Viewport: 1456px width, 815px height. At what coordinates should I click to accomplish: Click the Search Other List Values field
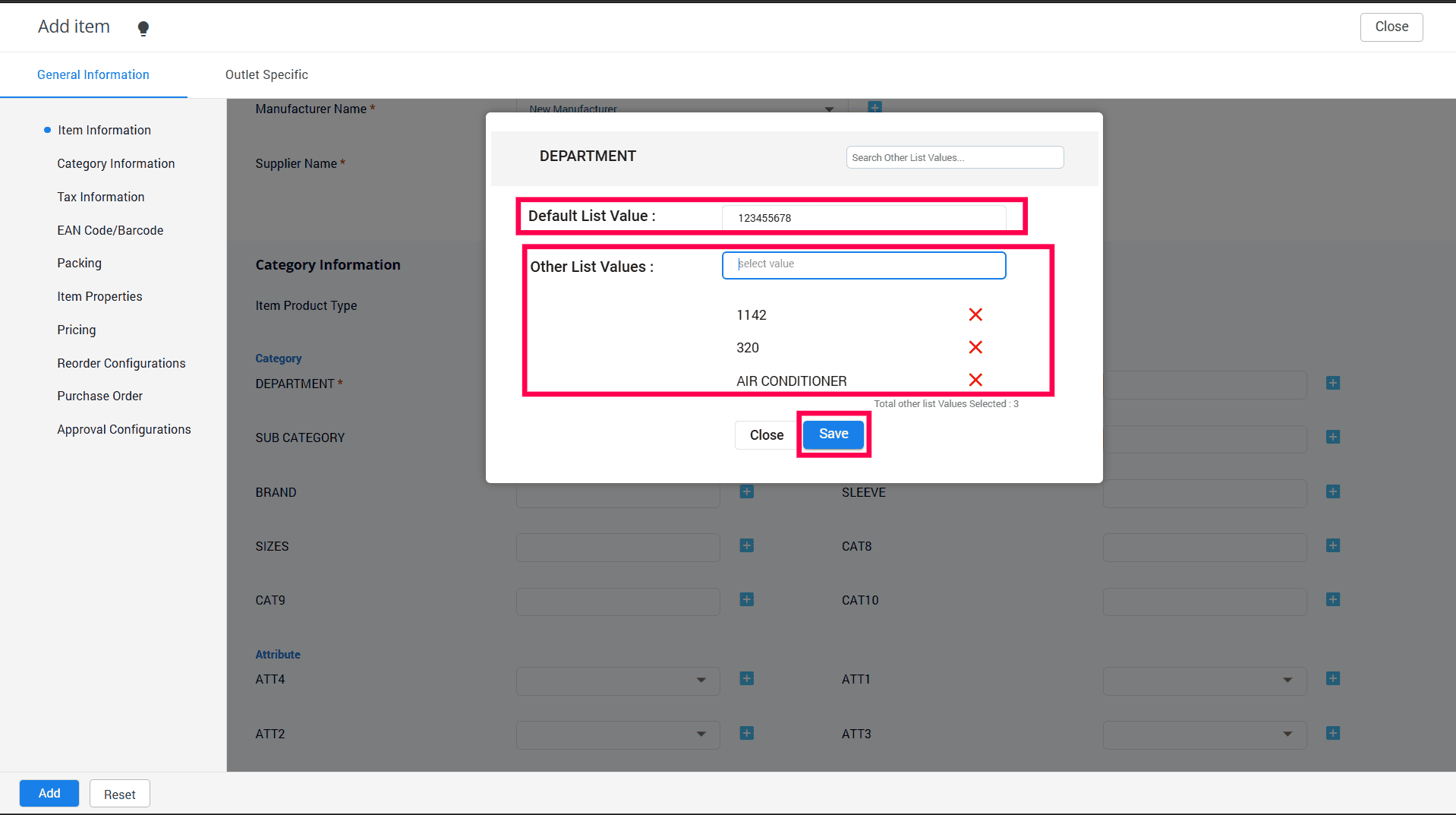coord(955,157)
